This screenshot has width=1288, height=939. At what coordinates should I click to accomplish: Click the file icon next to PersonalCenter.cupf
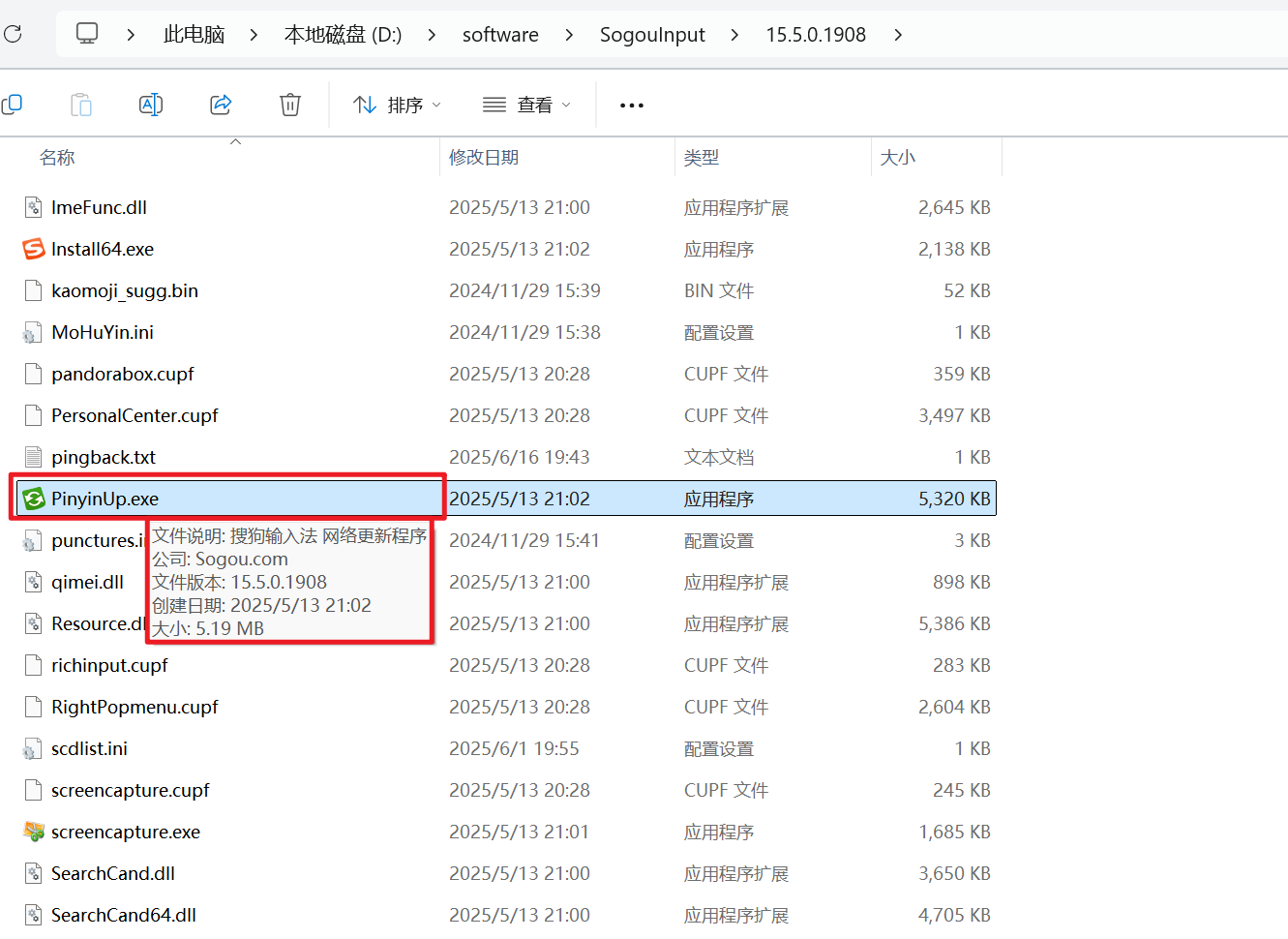[x=34, y=415]
